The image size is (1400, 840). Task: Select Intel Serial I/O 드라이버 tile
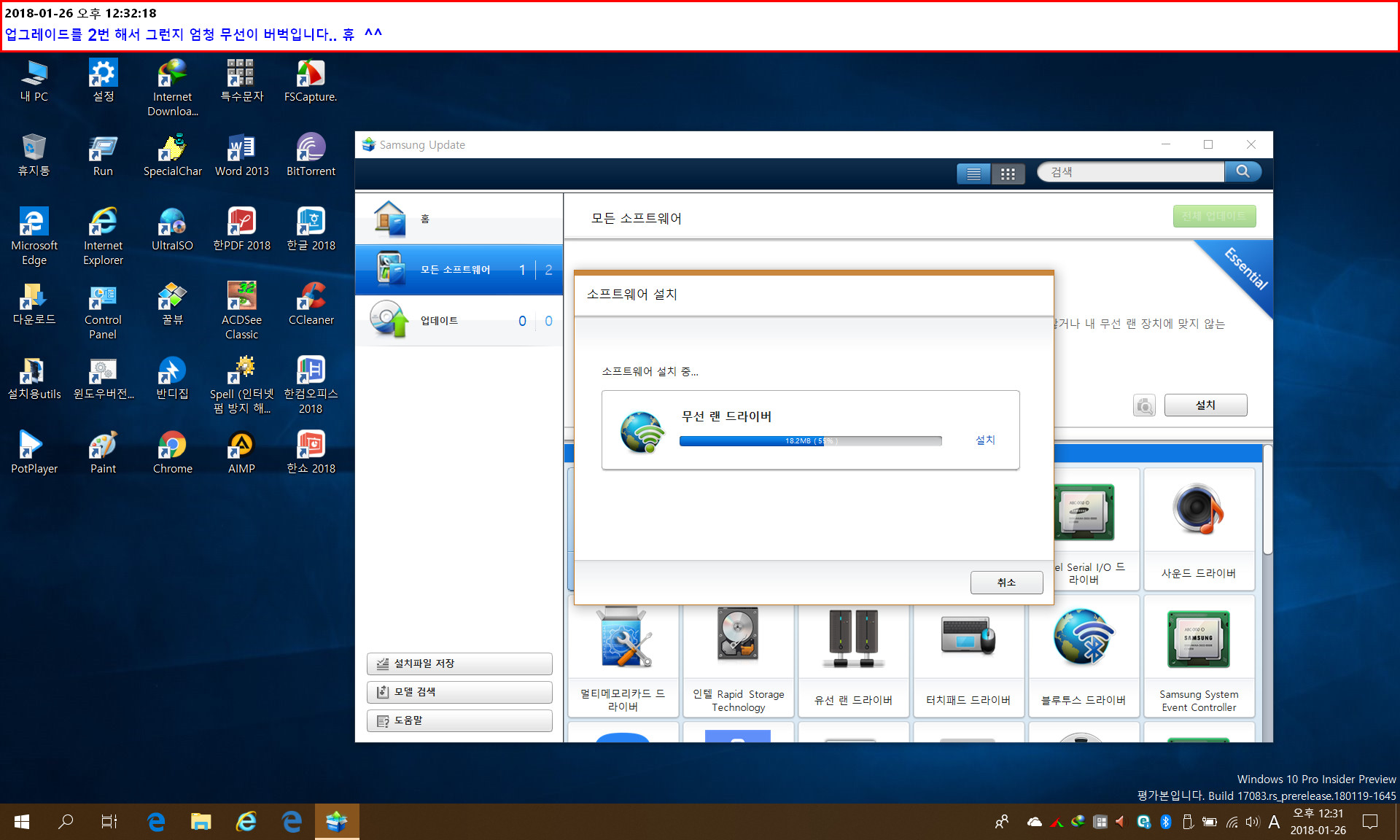click(x=1096, y=530)
